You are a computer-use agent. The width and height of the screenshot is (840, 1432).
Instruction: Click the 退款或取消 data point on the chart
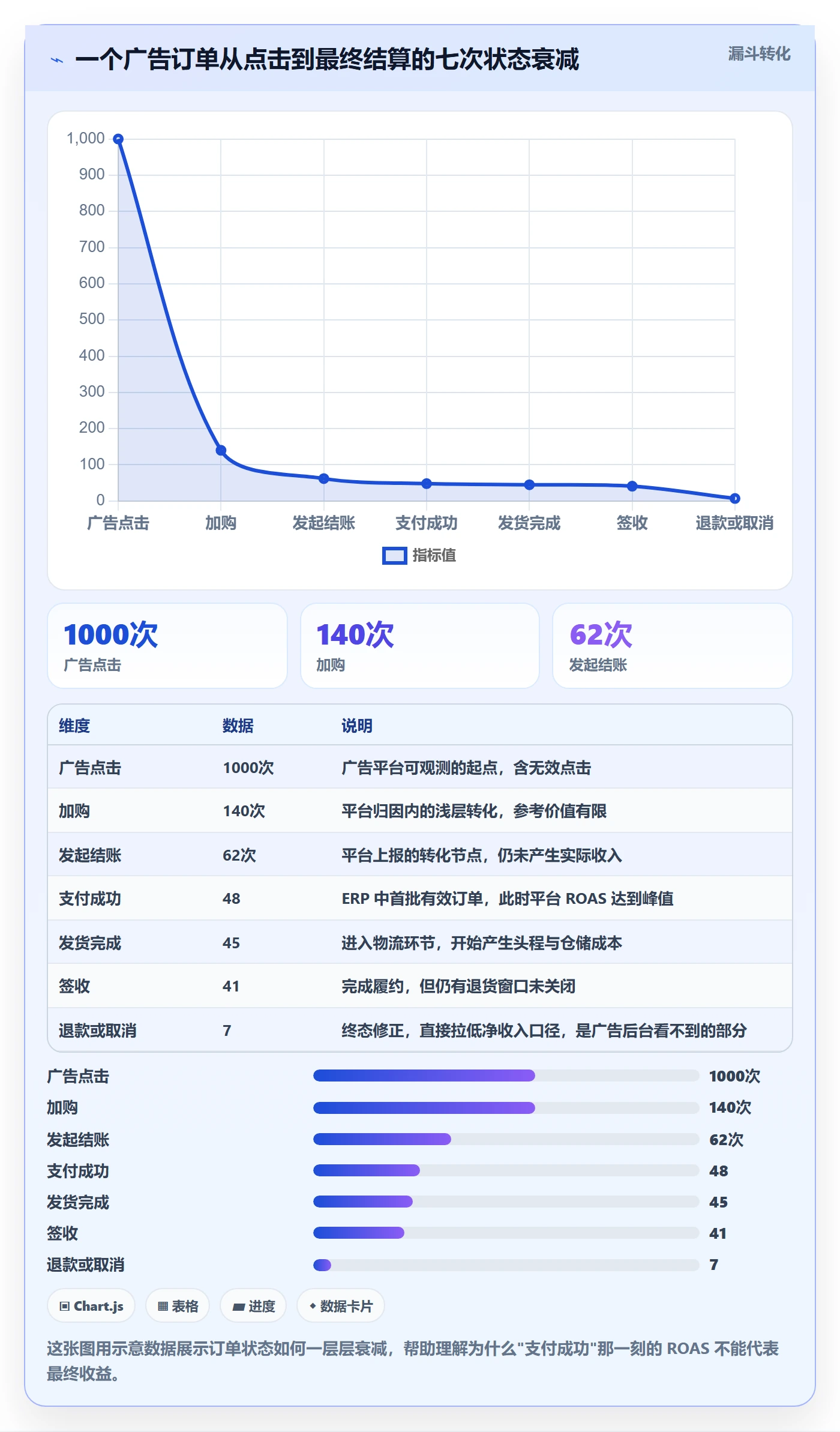[735, 498]
